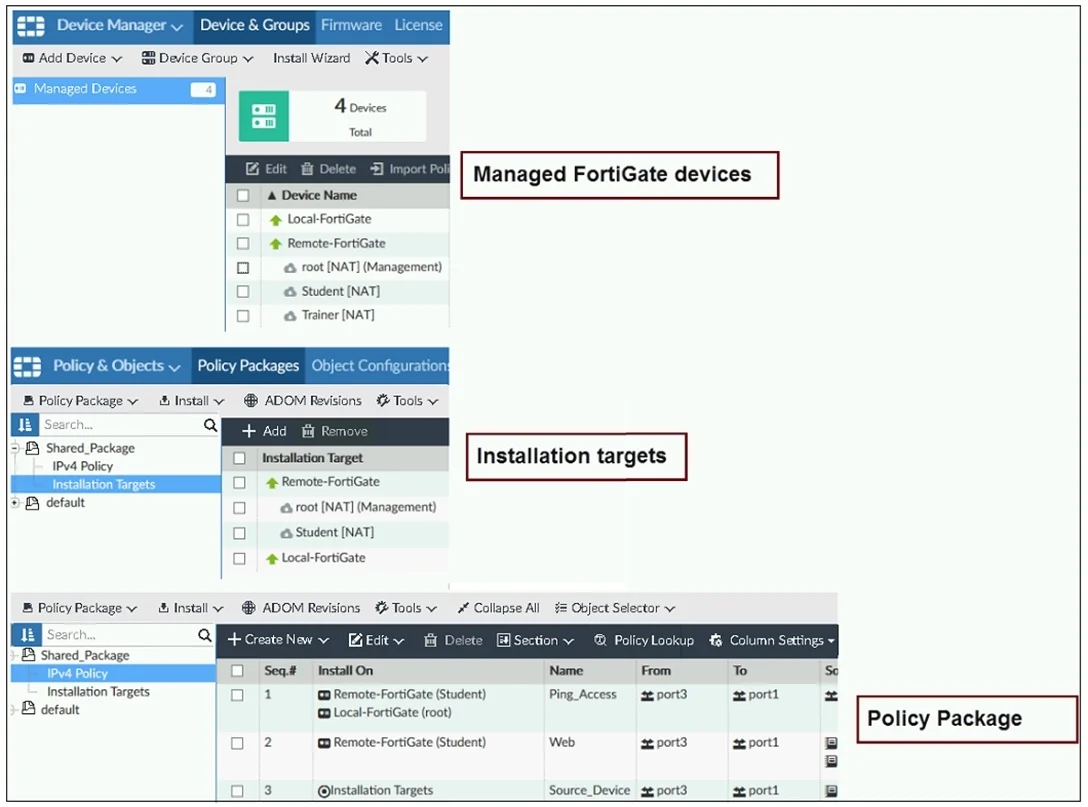Screen dimensions: 1088x807
Task: Select IPv4 Policy under Shared_Package in the upper tree
Action: [83, 466]
